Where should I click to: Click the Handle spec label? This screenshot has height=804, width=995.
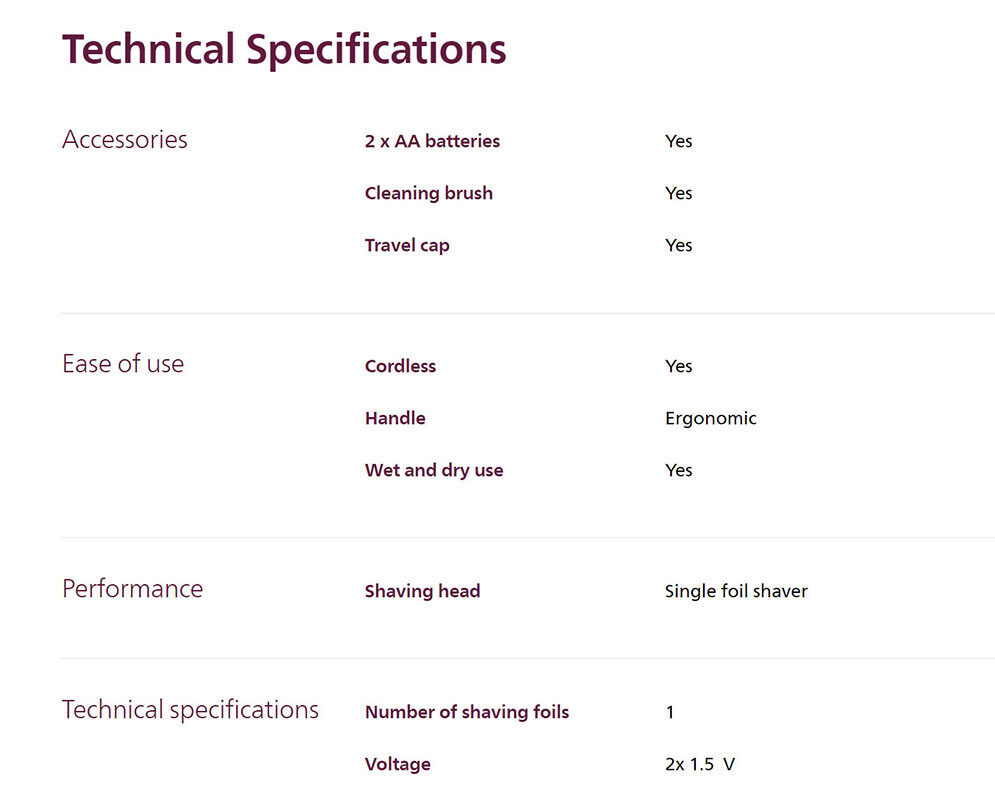[x=395, y=418]
